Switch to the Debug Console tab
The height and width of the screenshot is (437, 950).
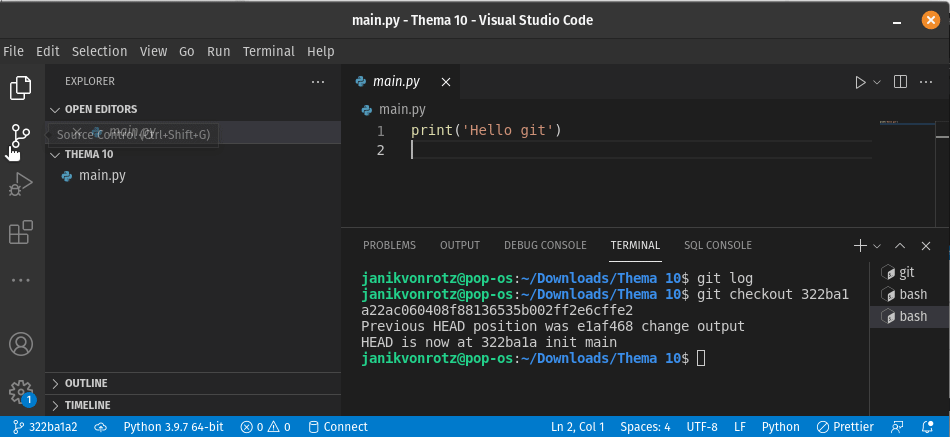point(545,245)
